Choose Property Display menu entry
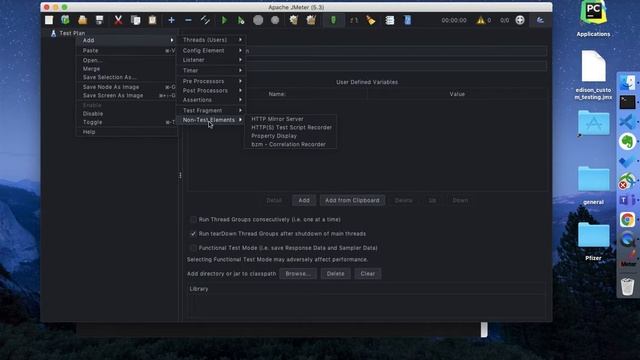Image resolution: width=640 pixels, height=360 pixels. (290, 136)
